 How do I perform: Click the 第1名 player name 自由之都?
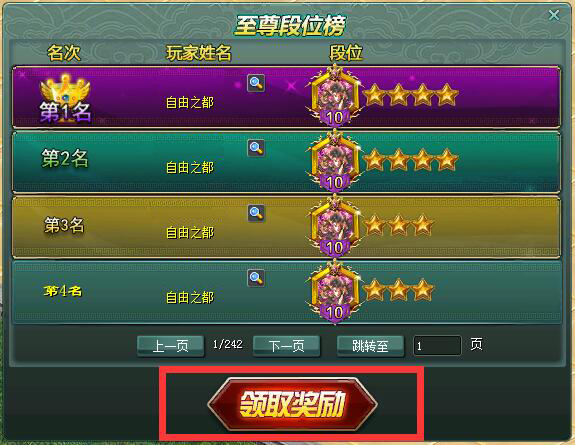[x=190, y=103]
